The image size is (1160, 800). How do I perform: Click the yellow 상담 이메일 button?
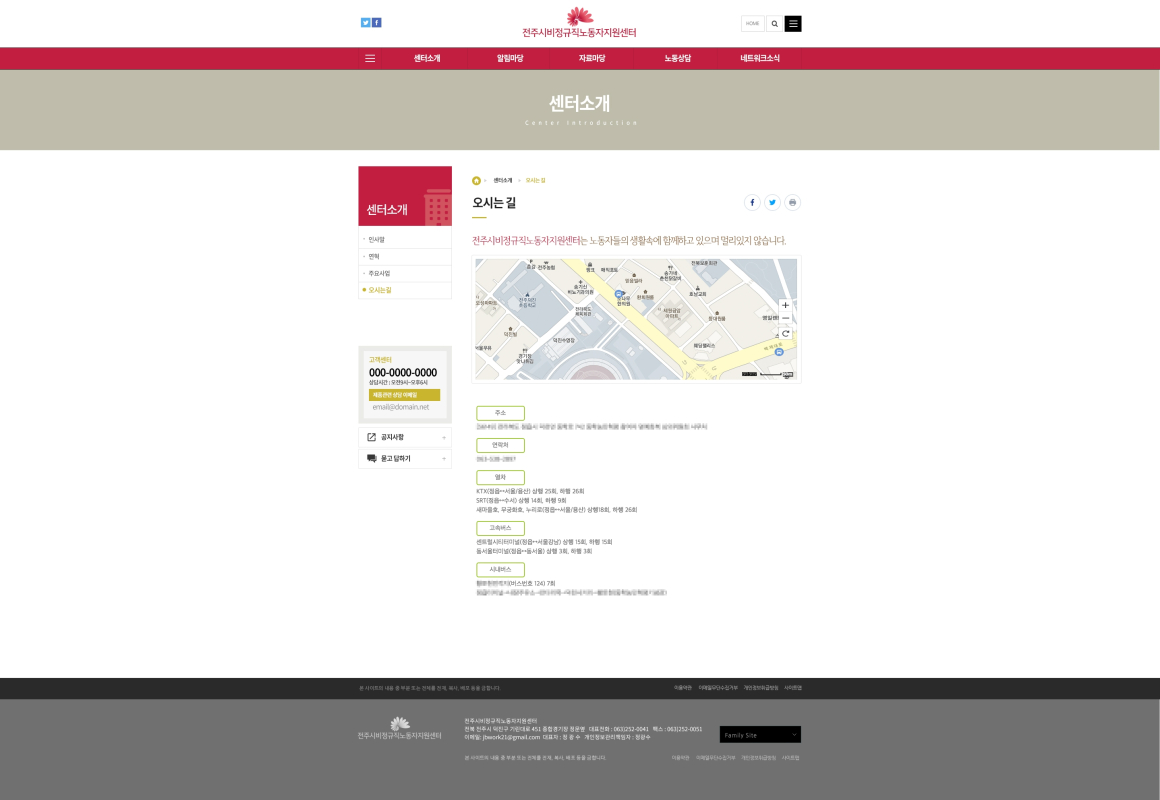pyautogui.click(x=404, y=395)
